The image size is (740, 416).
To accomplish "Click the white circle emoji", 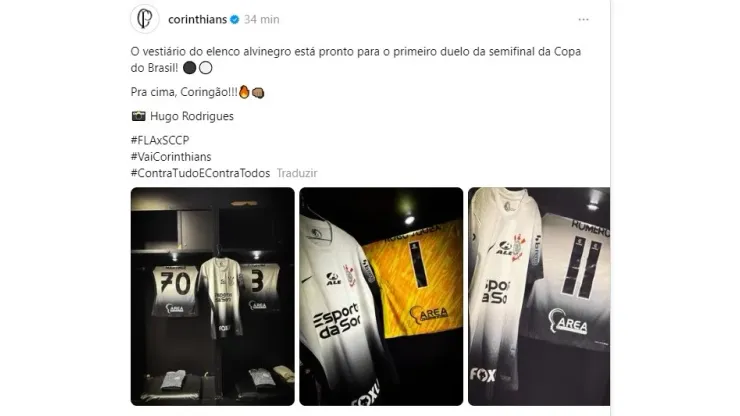I will coord(205,68).
